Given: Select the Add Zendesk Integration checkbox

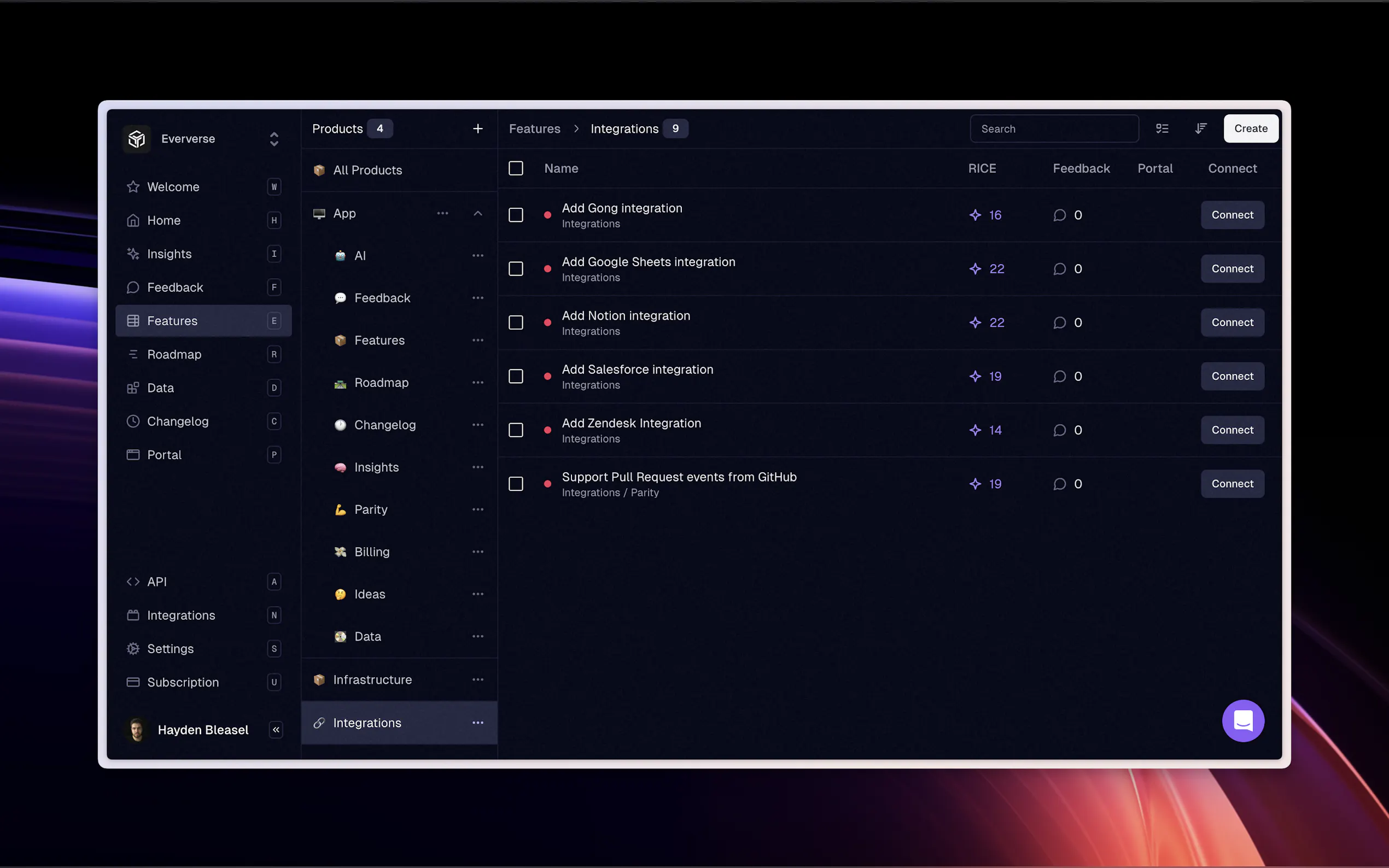Looking at the screenshot, I should point(516,430).
